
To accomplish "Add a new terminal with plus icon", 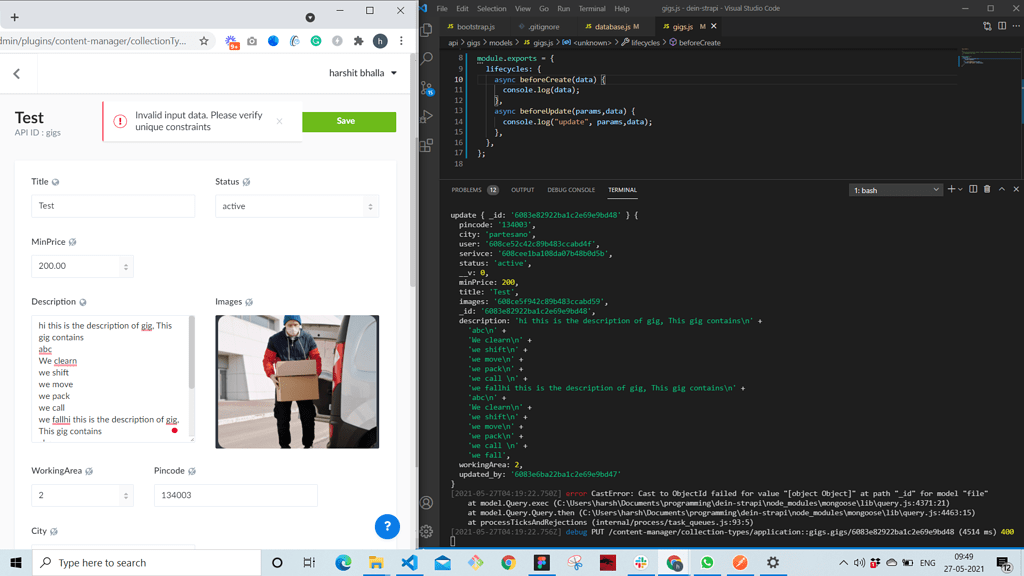I will 952,189.
